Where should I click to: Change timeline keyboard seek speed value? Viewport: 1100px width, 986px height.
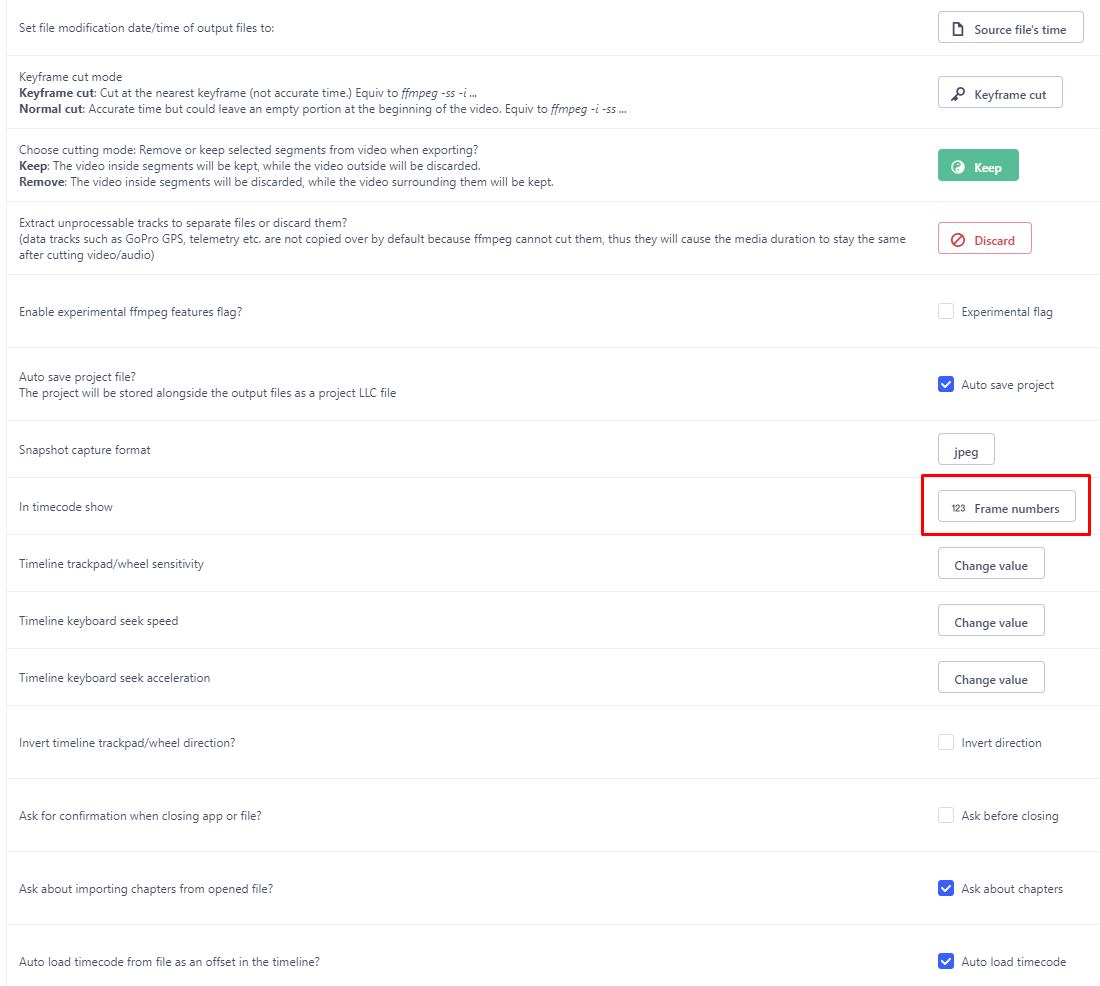tap(991, 620)
